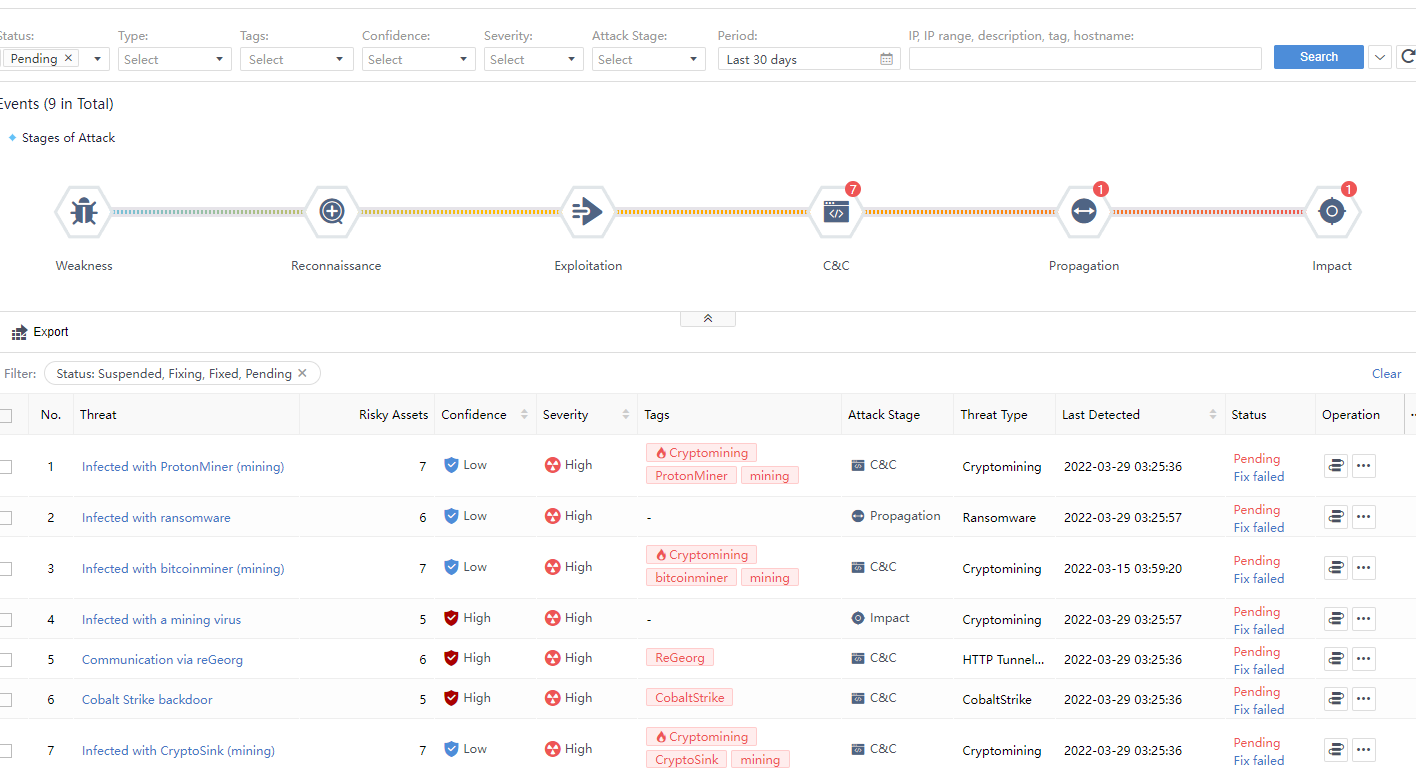
Task: Toggle the select-all checkbox in table header
Action: 6,415
